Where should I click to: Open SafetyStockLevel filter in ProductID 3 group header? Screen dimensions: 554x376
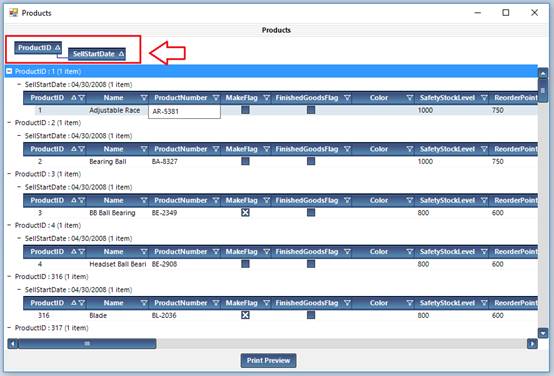tap(484, 200)
